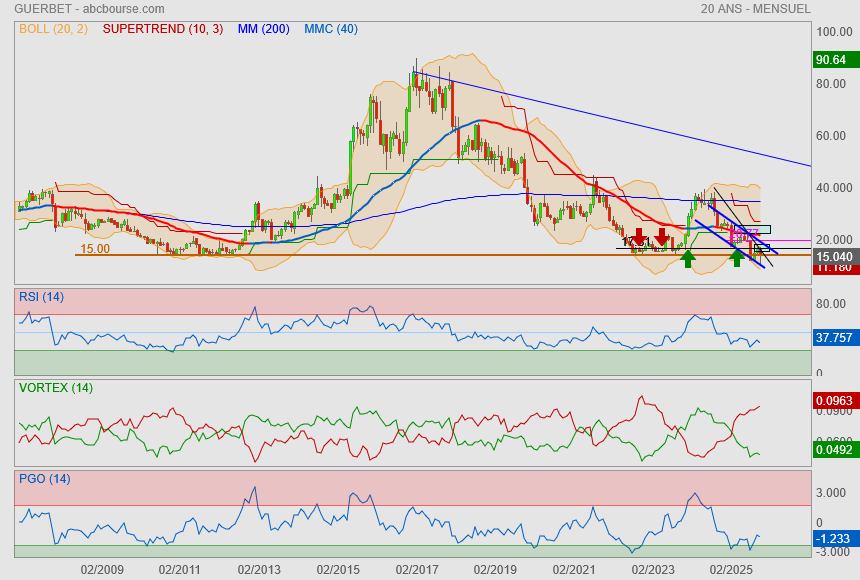Click the RSI (14) panel title
Screen dimensions: 860x580
(x=41, y=296)
